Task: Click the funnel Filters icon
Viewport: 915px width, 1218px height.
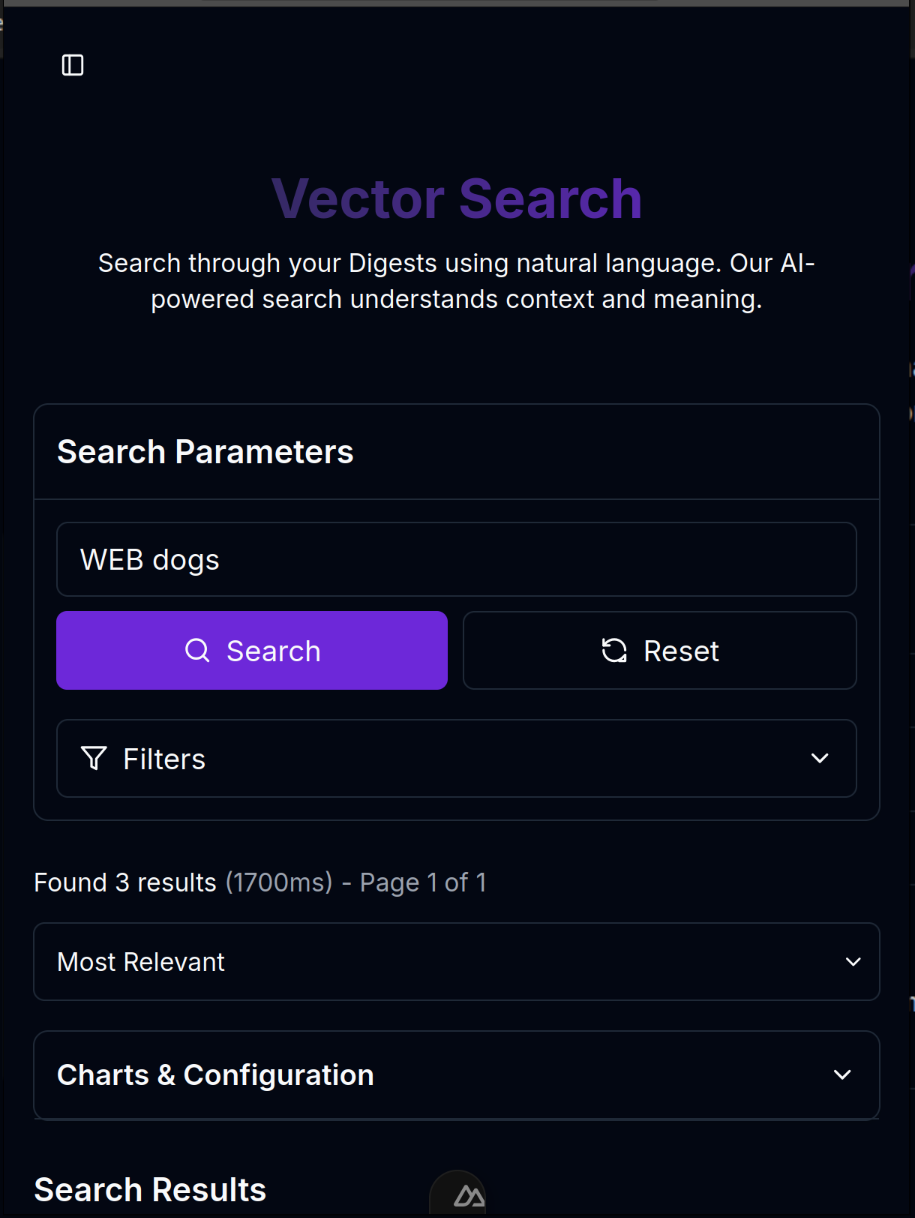Action: click(x=94, y=759)
